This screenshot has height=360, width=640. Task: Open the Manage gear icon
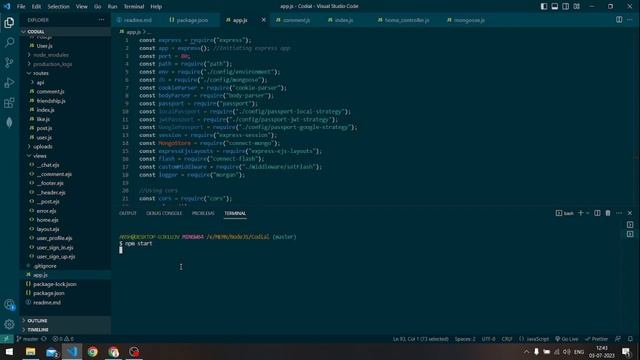[9, 324]
